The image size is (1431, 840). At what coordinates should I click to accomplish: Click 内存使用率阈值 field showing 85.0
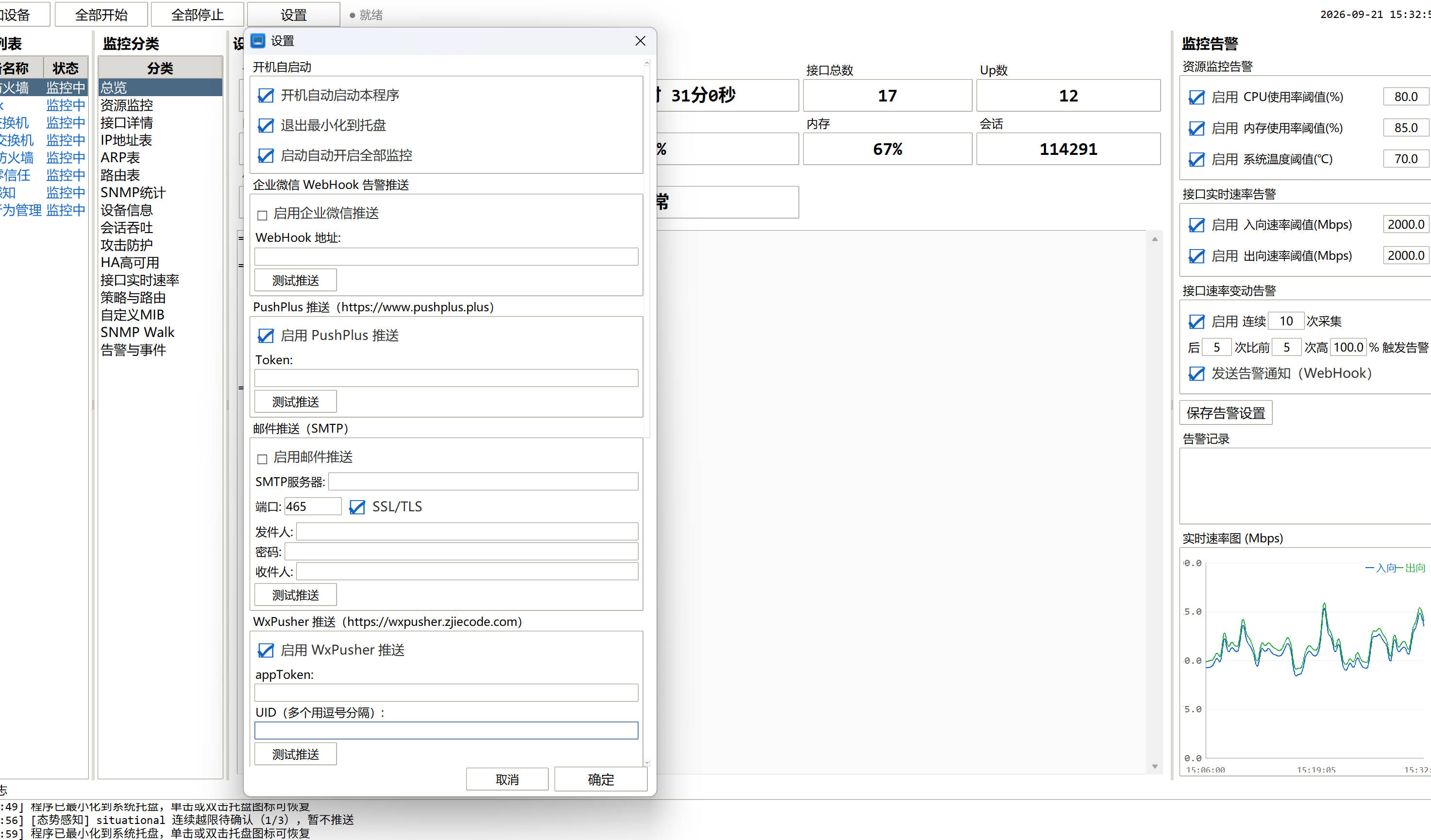tap(1406, 128)
